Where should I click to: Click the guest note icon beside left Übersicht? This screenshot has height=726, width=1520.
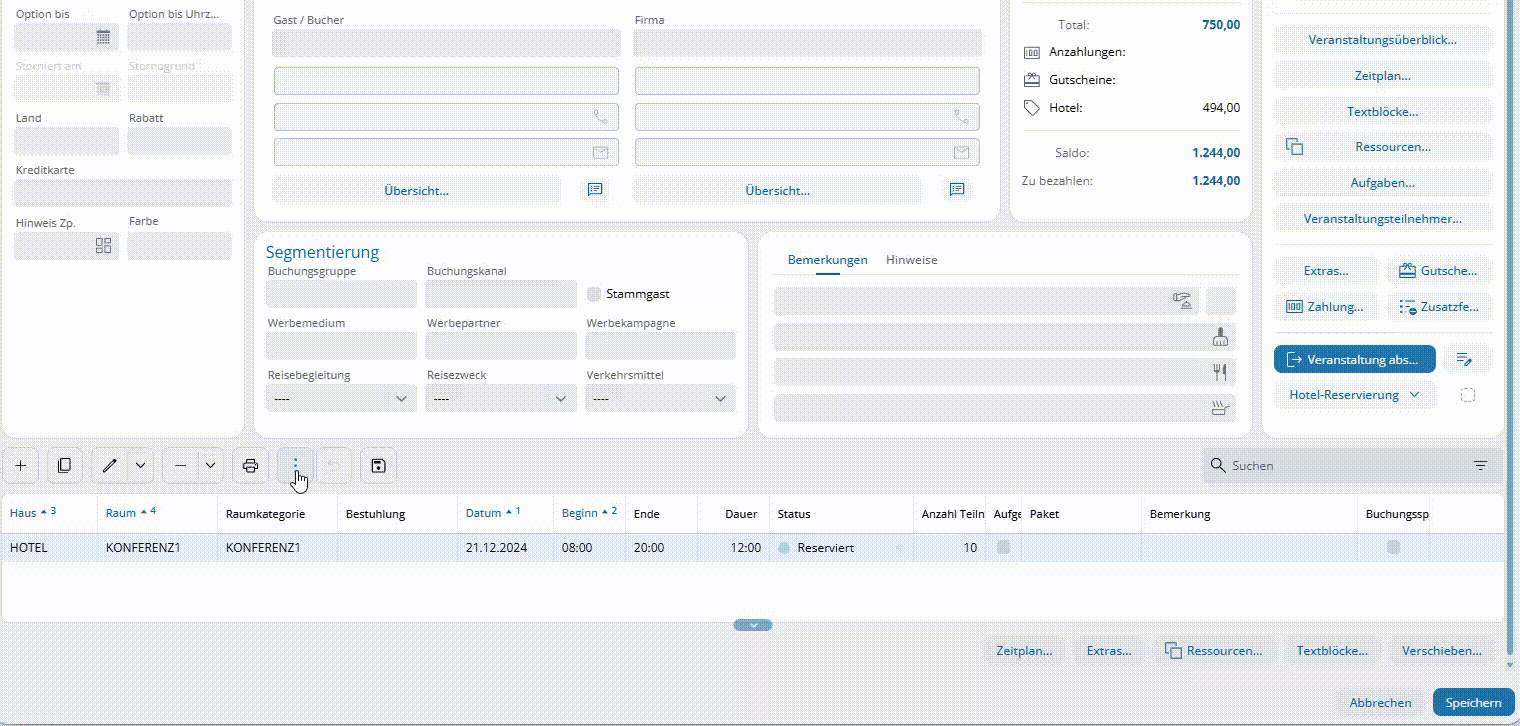tap(595, 190)
